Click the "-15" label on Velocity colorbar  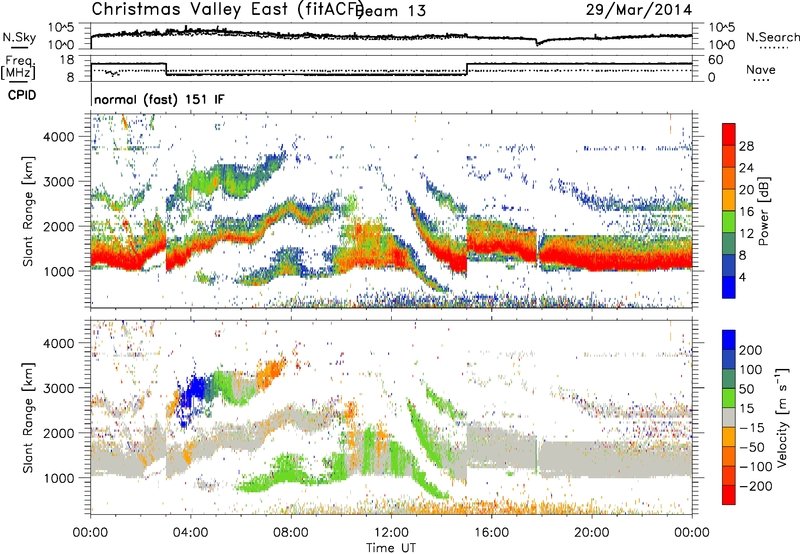pyautogui.click(x=752, y=427)
